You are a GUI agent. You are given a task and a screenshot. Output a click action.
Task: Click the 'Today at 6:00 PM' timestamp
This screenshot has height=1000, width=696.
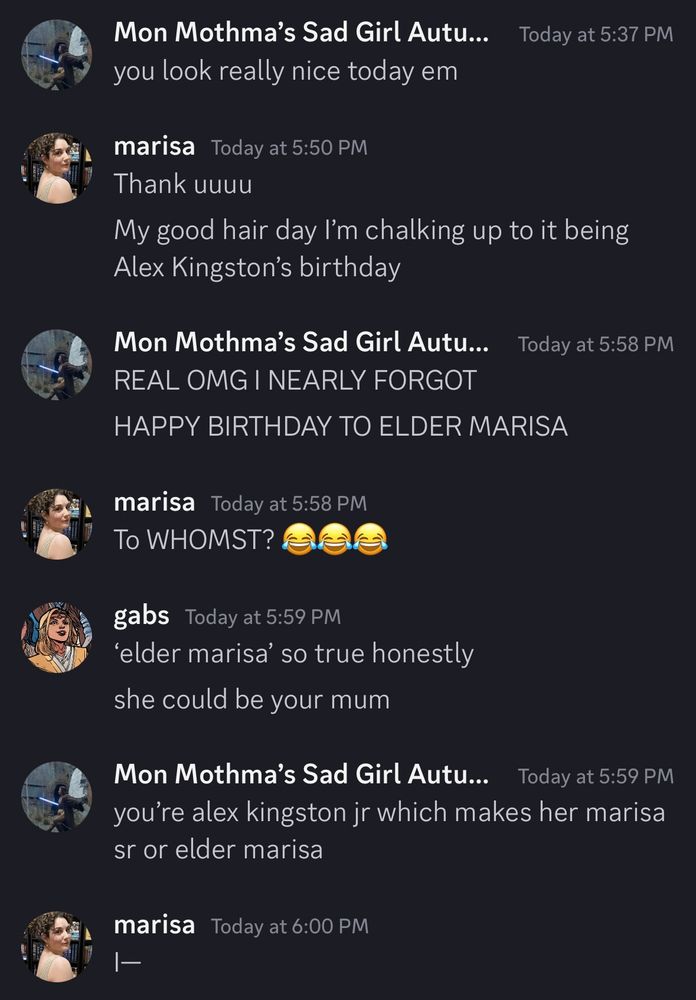(x=289, y=926)
